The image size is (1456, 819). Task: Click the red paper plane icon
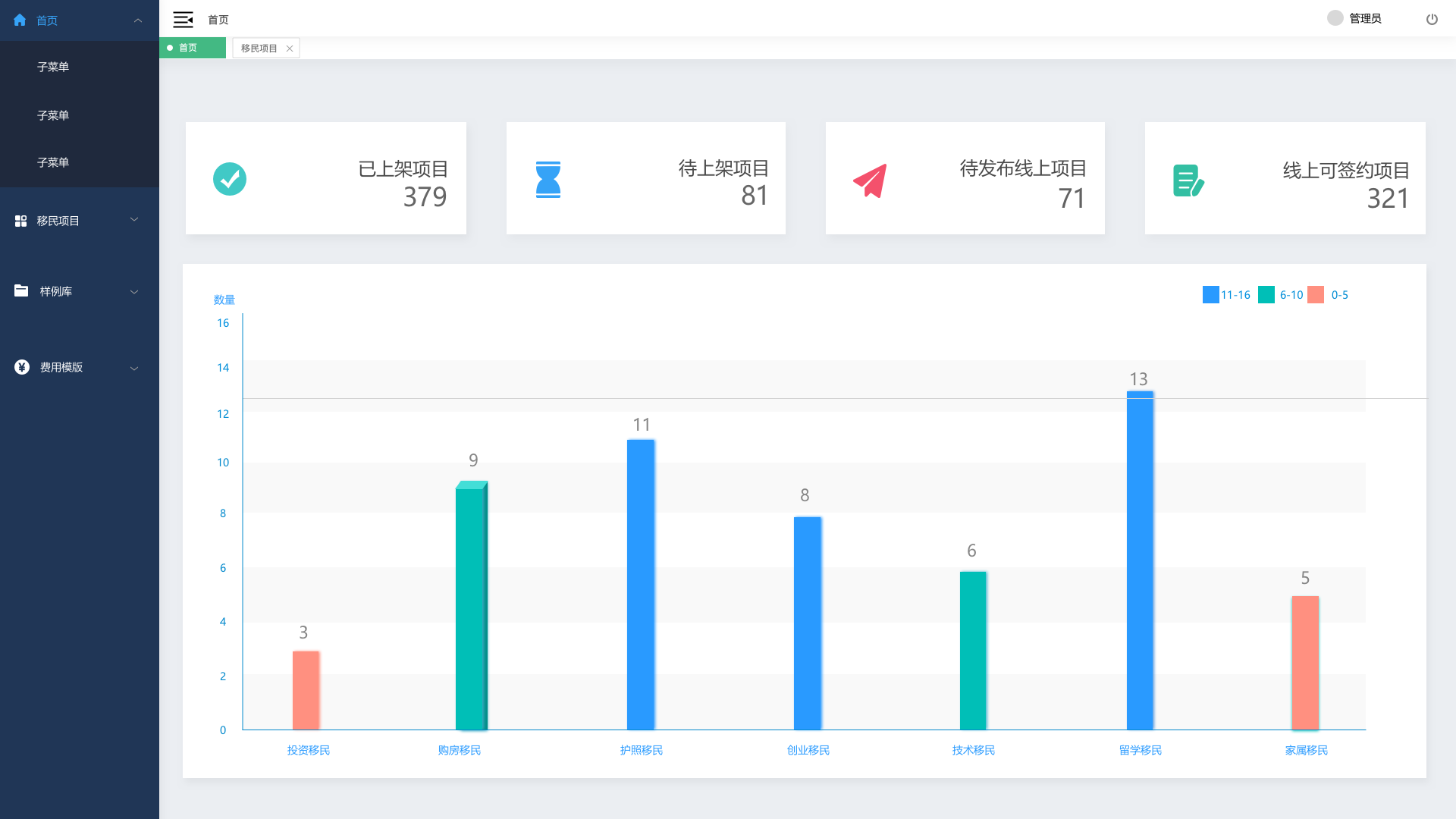tap(870, 180)
